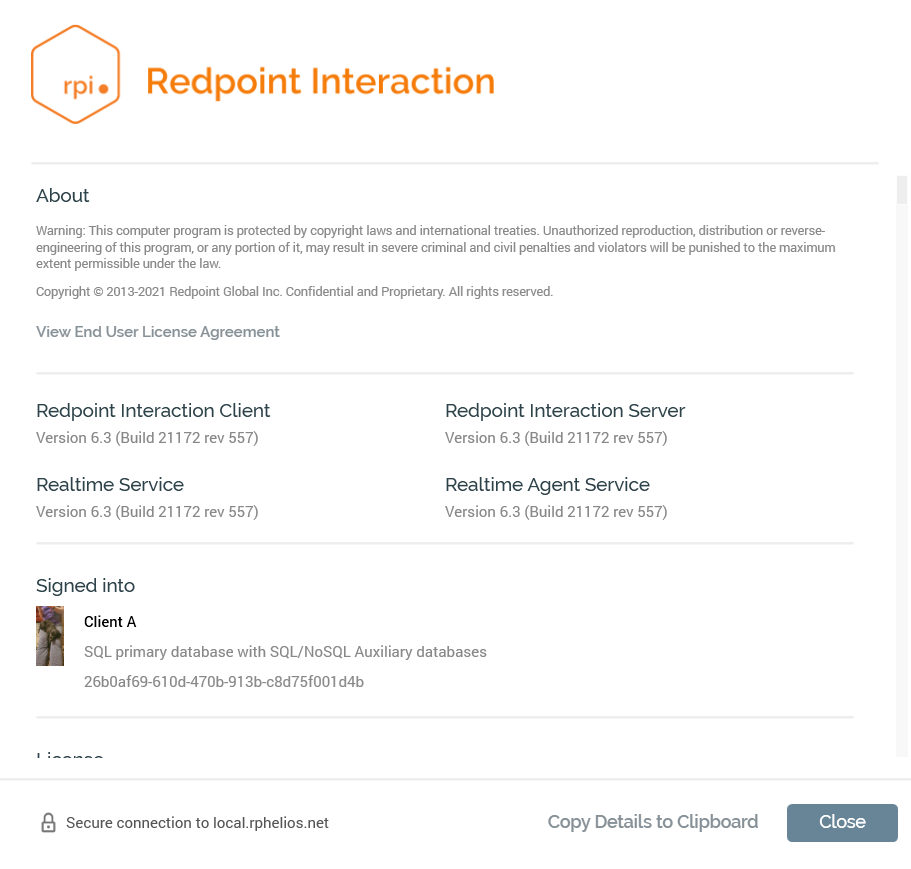Click the SQL primary database description text
This screenshot has height=869, width=911.
(285, 651)
